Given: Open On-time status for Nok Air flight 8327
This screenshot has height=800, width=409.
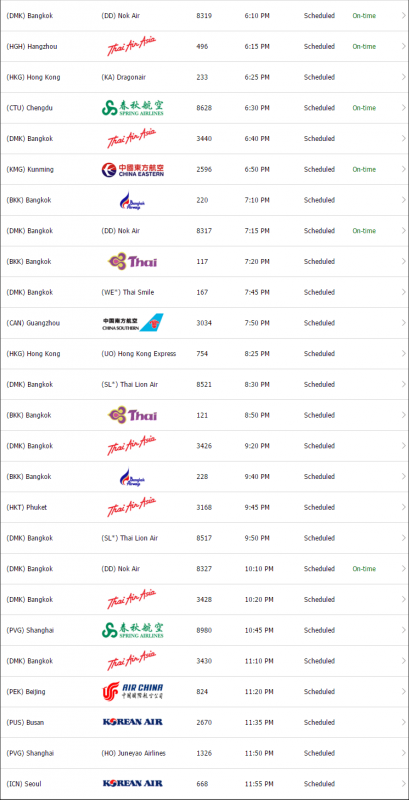Looking at the screenshot, I should point(364,569).
